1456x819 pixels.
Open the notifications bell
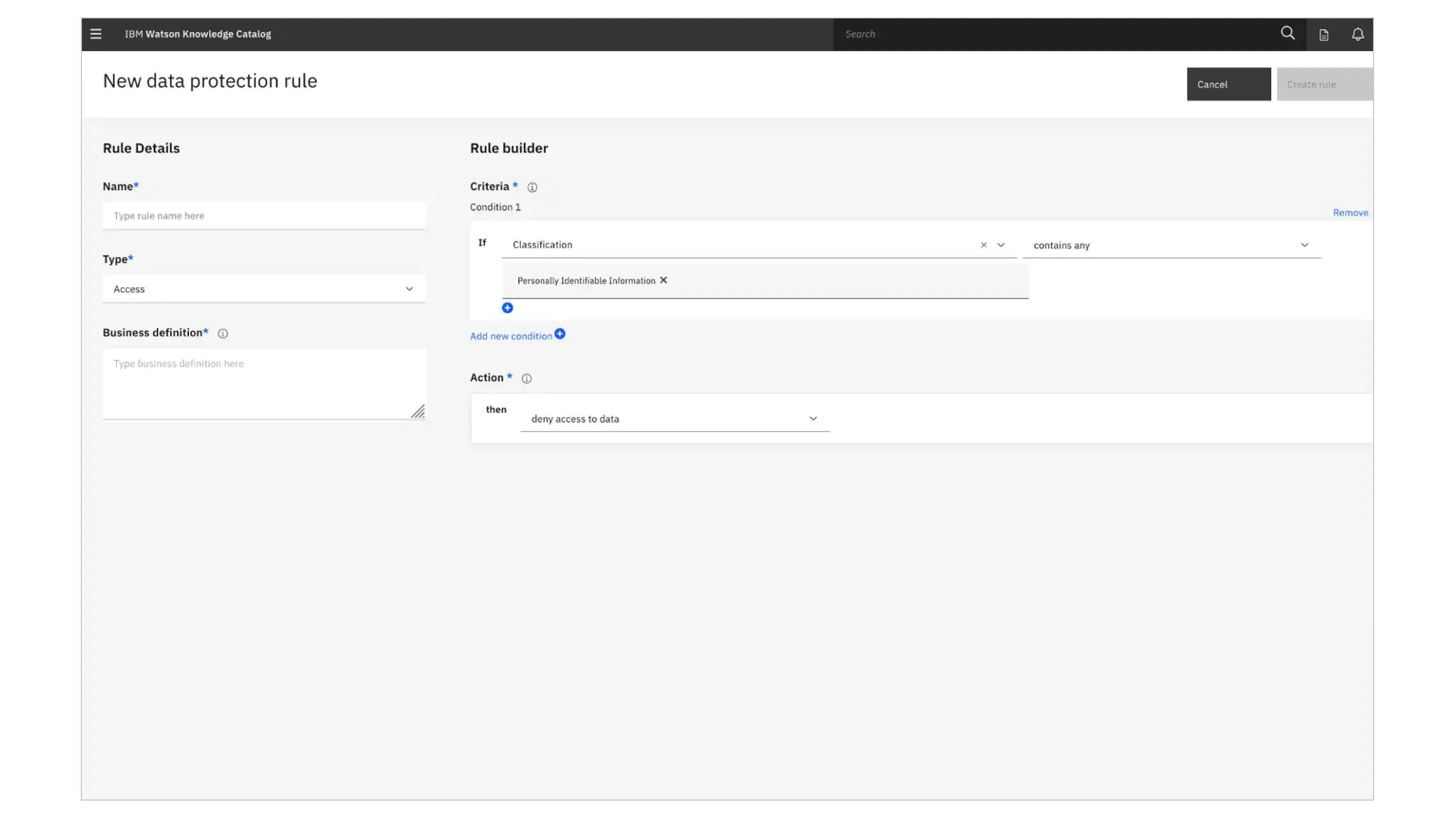pyautogui.click(x=1358, y=34)
